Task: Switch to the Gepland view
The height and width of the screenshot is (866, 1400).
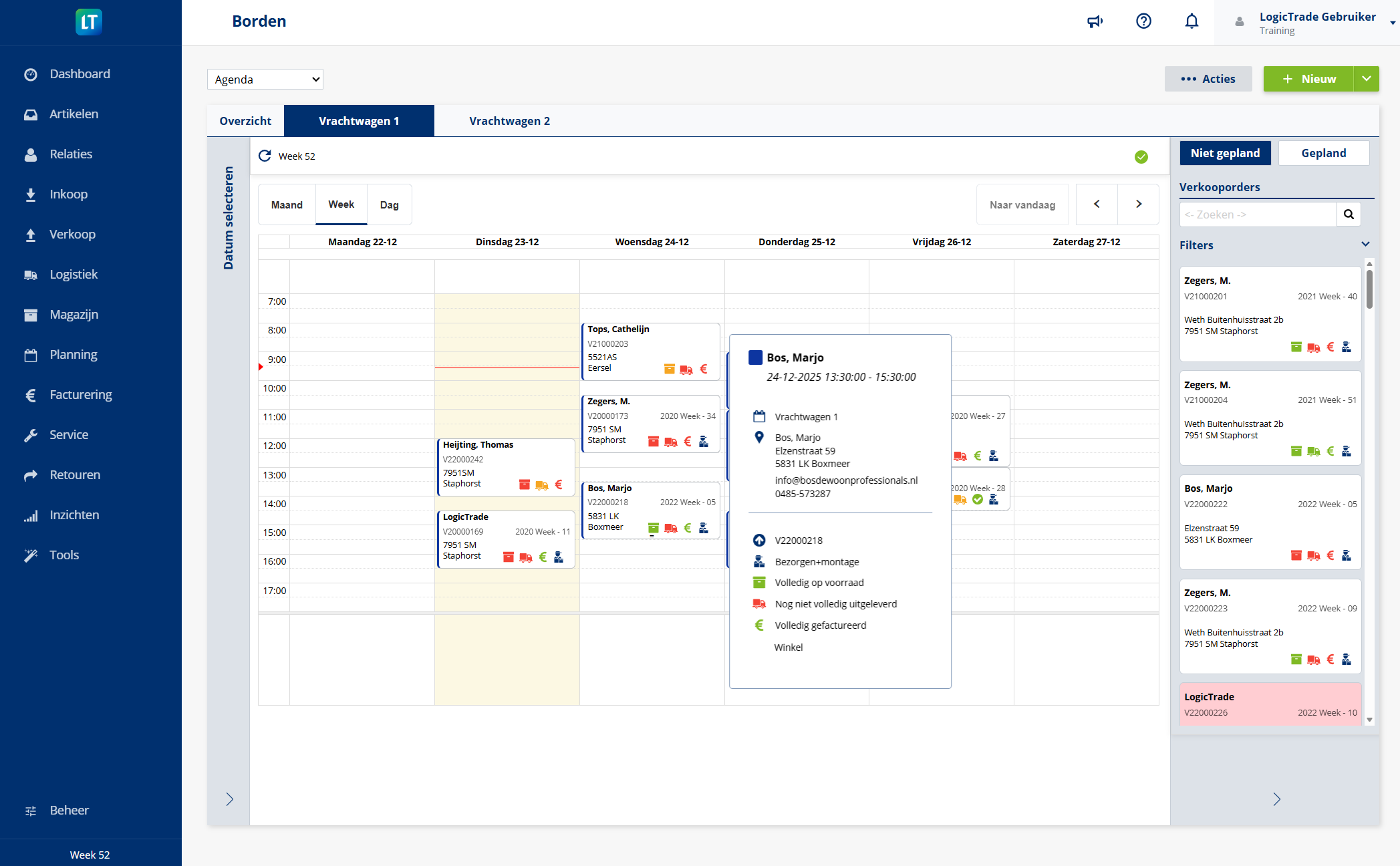Action: (x=1323, y=153)
